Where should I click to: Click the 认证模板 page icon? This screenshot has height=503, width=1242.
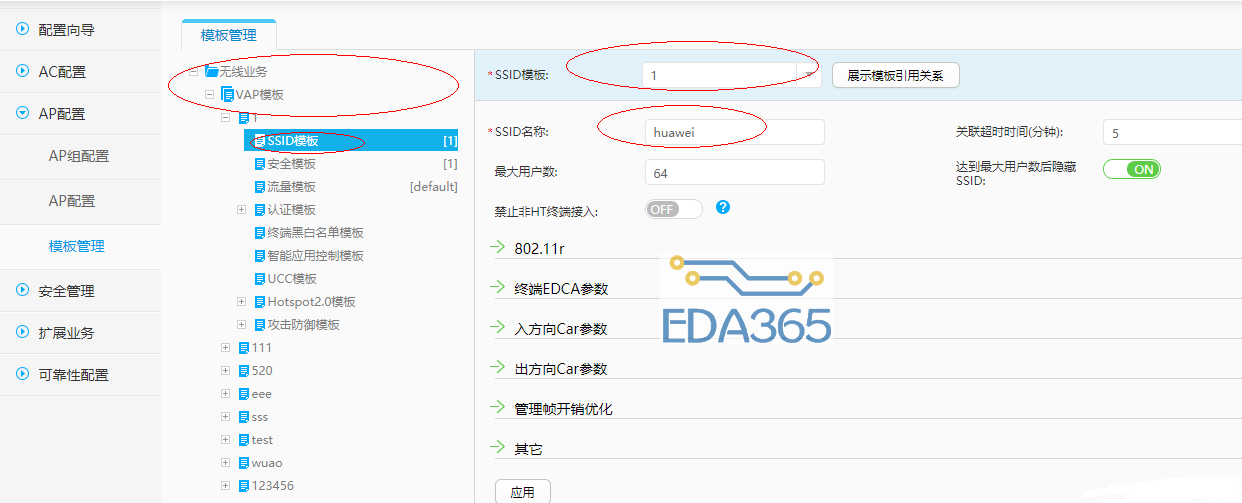[x=260, y=209]
